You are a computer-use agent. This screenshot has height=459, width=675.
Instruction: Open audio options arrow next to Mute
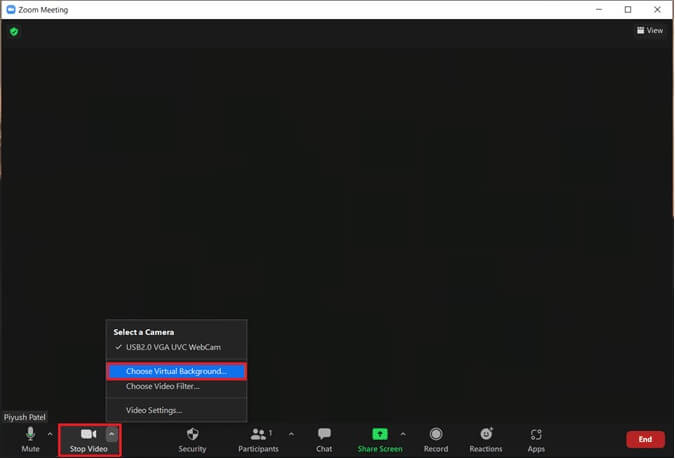coord(50,434)
